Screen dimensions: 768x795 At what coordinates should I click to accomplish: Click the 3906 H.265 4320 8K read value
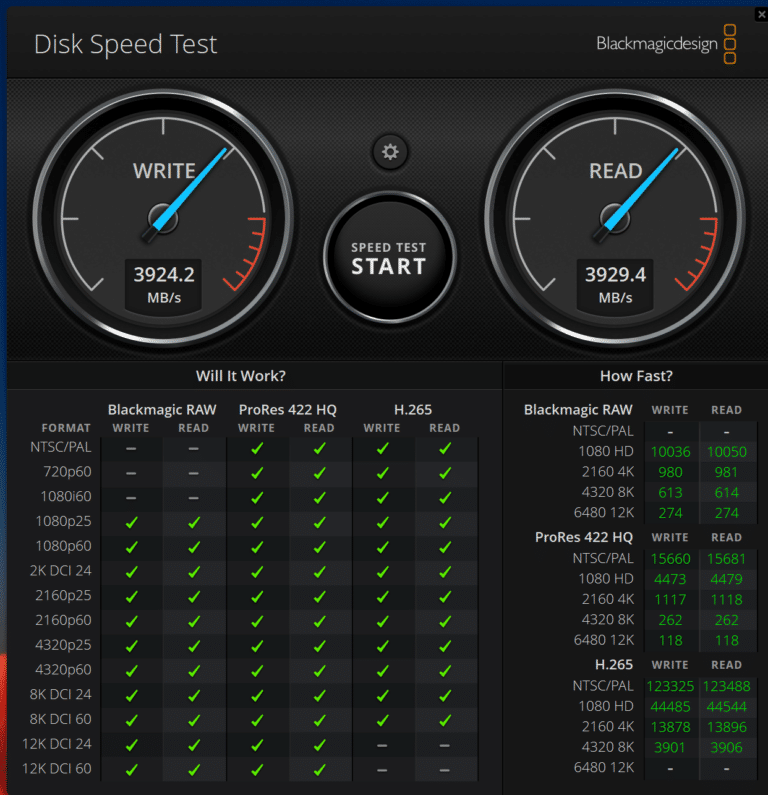coord(726,747)
